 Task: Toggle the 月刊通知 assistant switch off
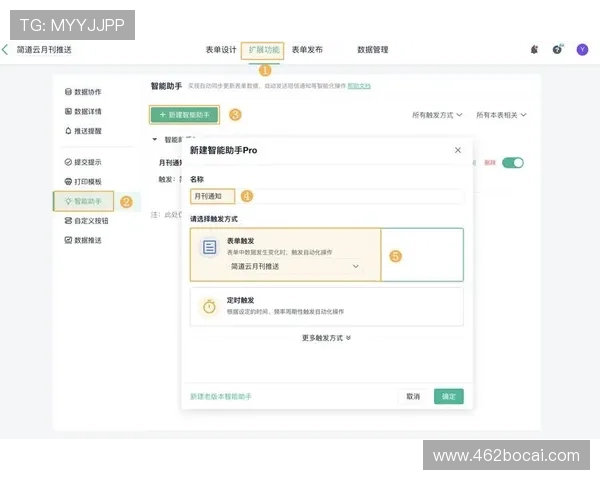pos(513,163)
